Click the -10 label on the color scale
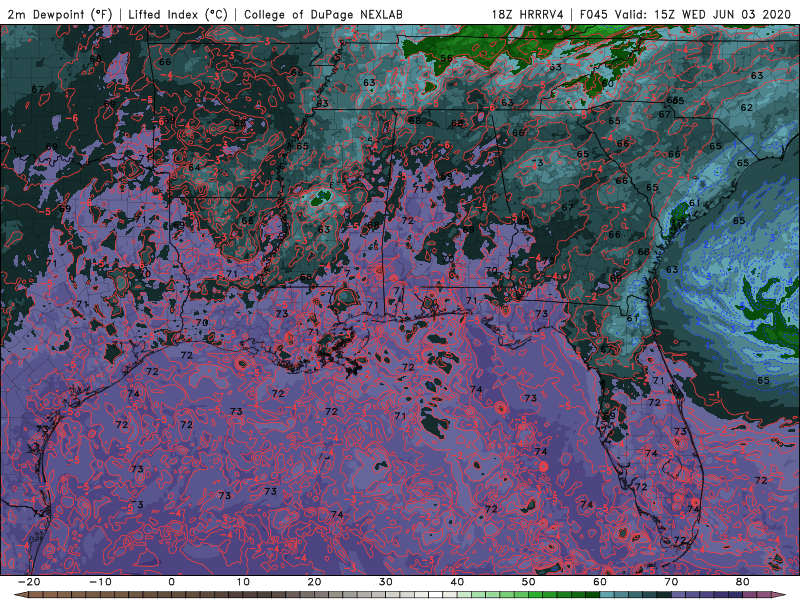The image size is (800, 600). pyautogui.click(x=99, y=582)
